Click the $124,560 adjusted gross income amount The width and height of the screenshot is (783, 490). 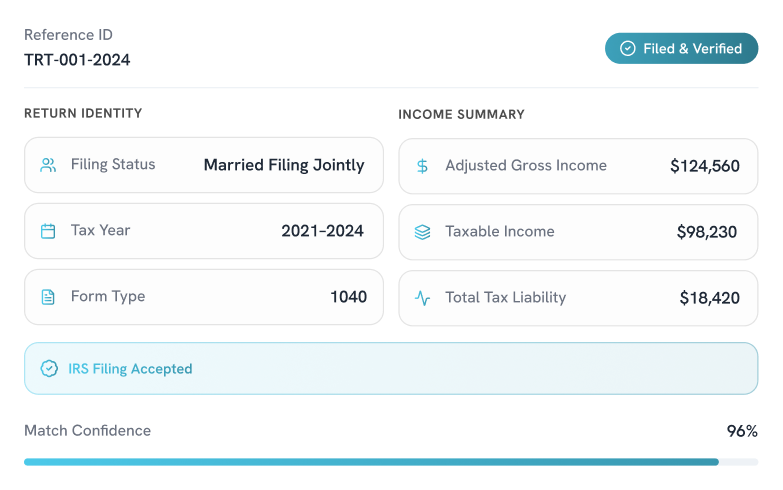(705, 166)
